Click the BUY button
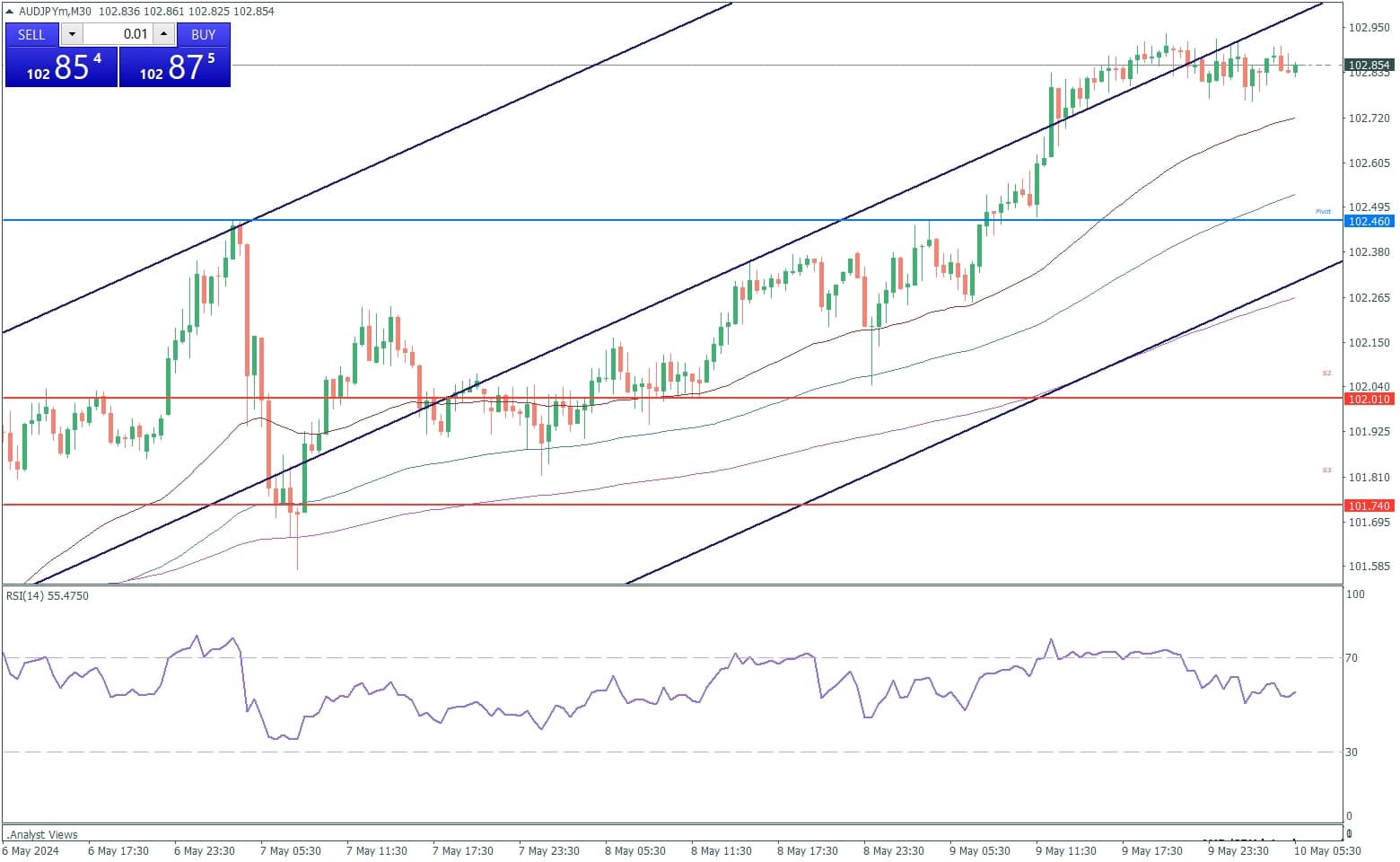 pos(204,34)
